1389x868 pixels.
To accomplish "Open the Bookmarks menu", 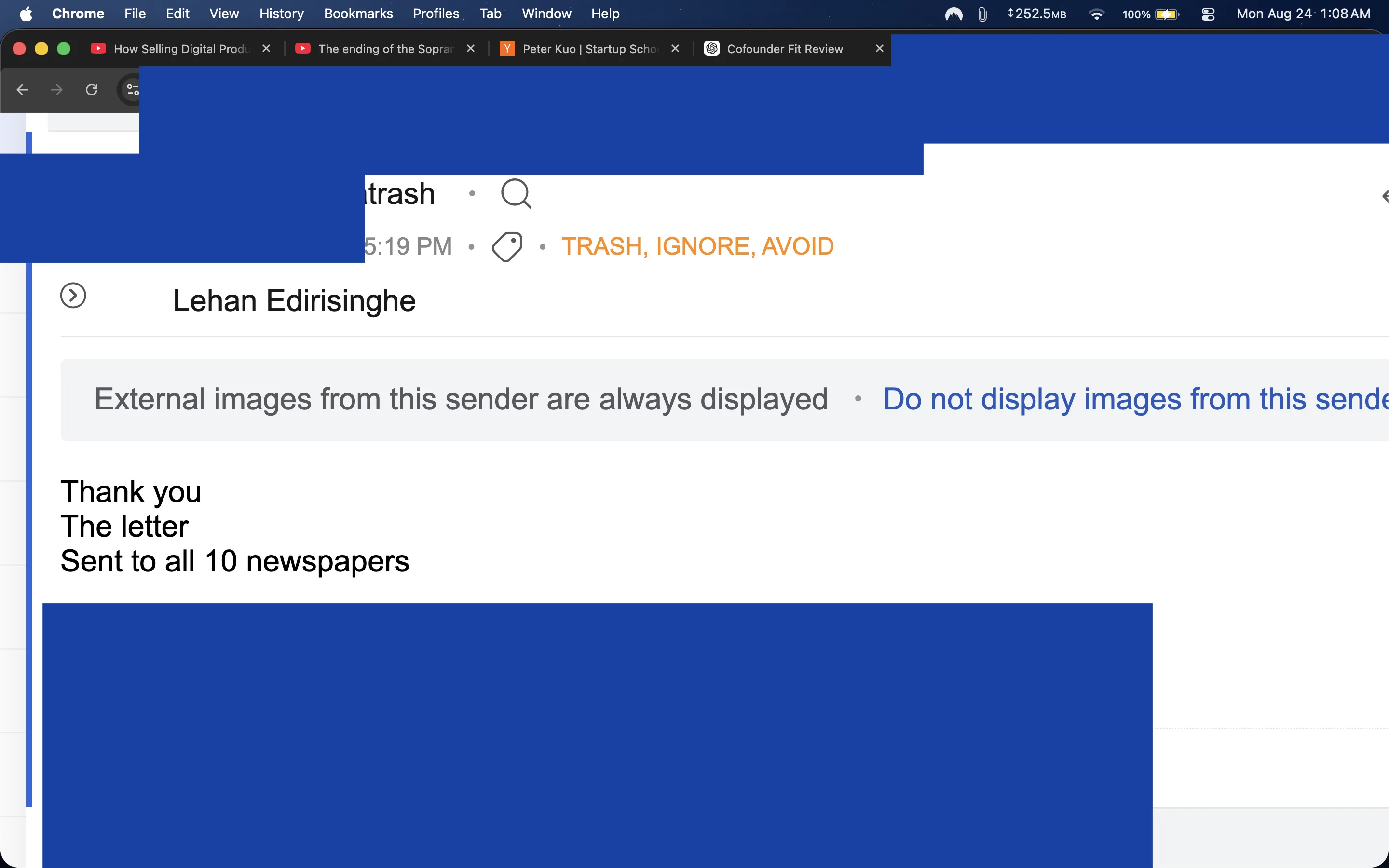I will (358, 14).
